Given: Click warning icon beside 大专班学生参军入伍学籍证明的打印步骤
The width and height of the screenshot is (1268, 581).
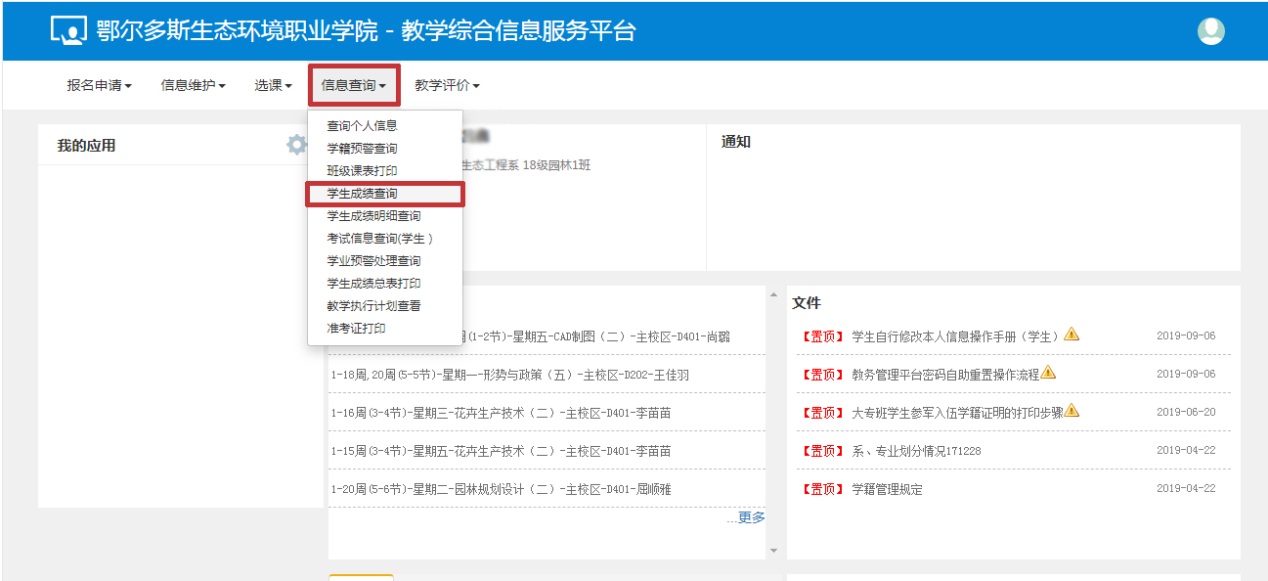Looking at the screenshot, I should [x=1071, y=410].
